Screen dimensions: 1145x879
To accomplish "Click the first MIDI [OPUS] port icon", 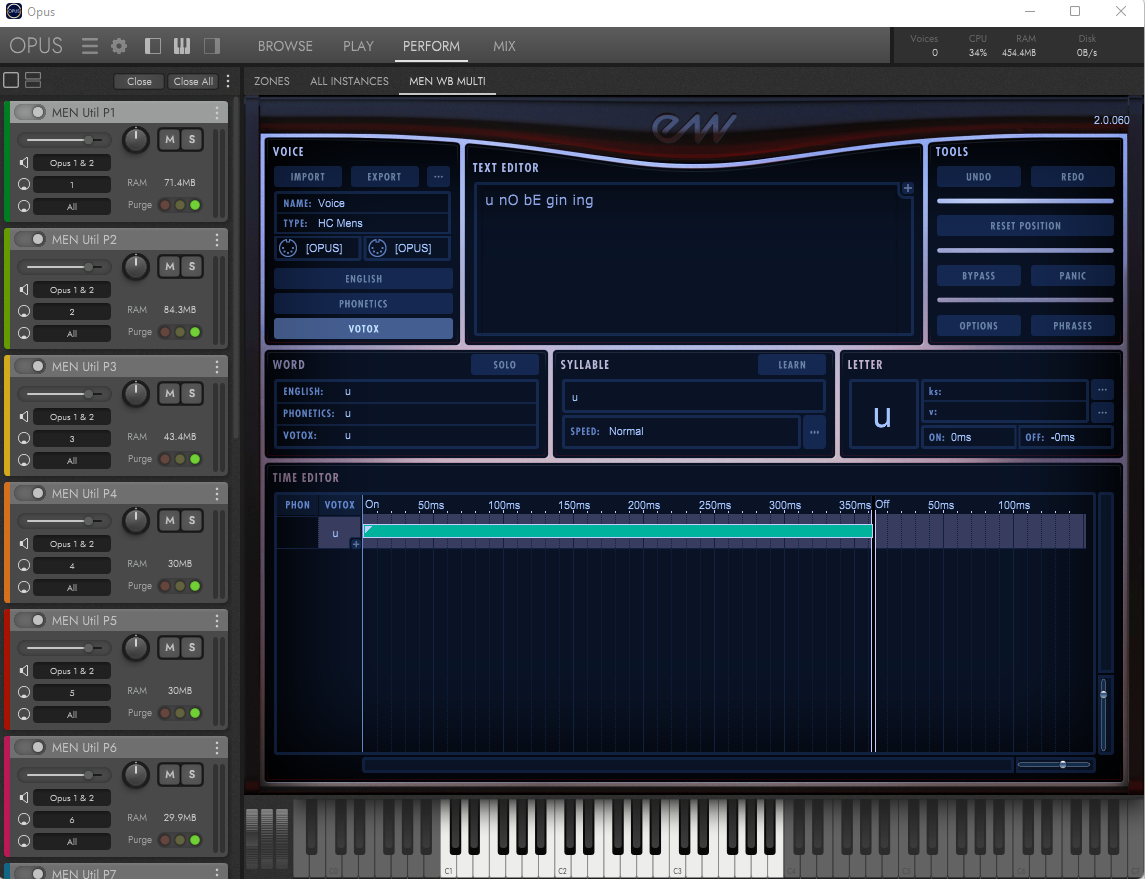I will [x=288, y=248].
